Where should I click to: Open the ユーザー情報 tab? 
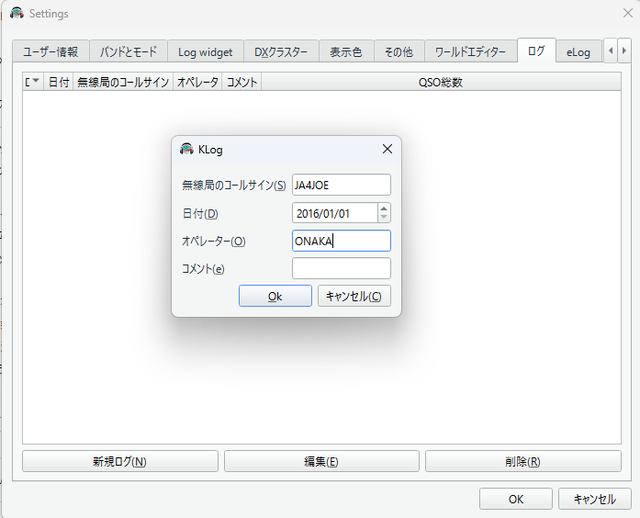(51, 51)
